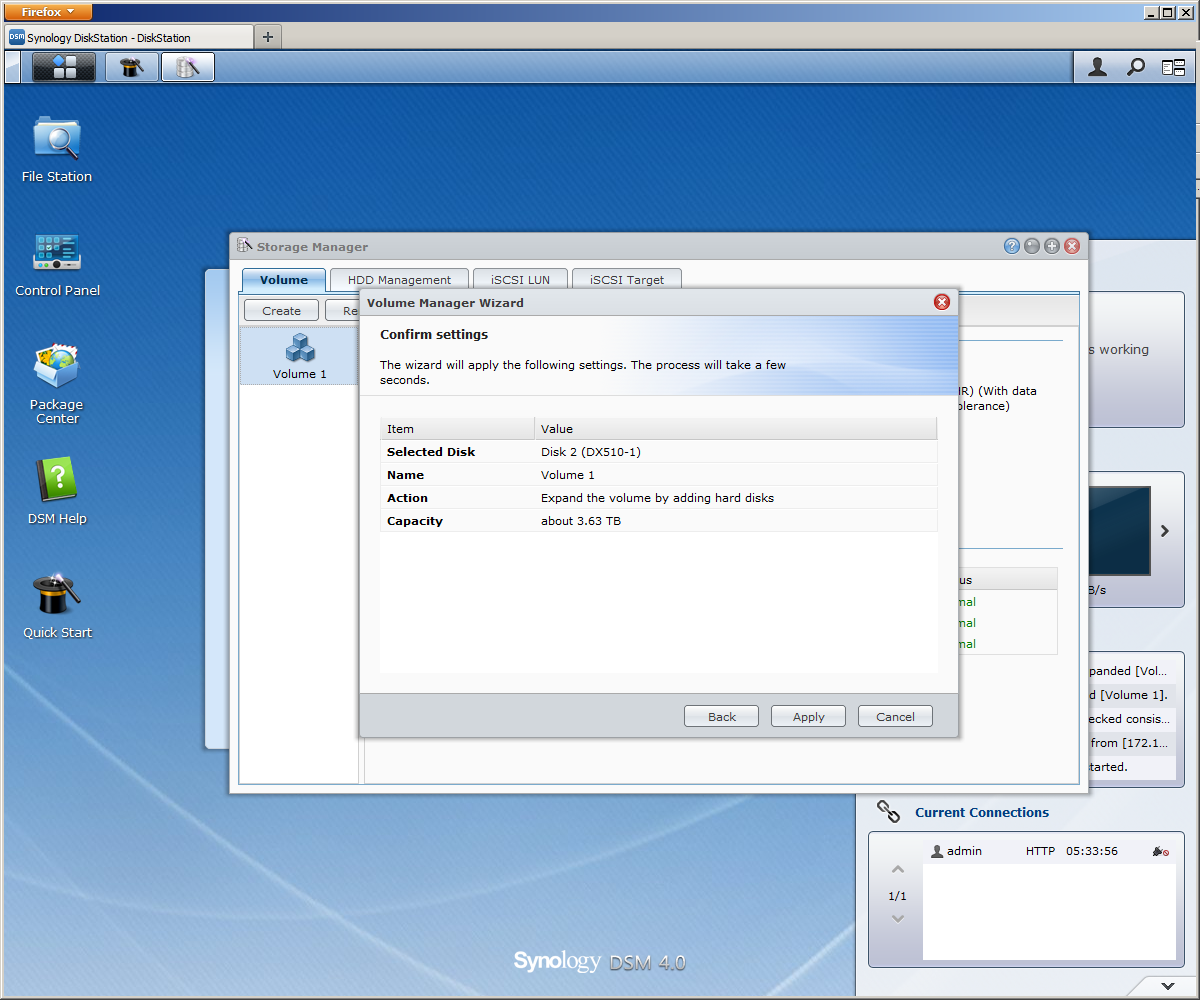Switch to Storage Manager taskbar icon
Image resolution: width=1200 pixels, height=1000 pixels.
click(x=188, y=67)
